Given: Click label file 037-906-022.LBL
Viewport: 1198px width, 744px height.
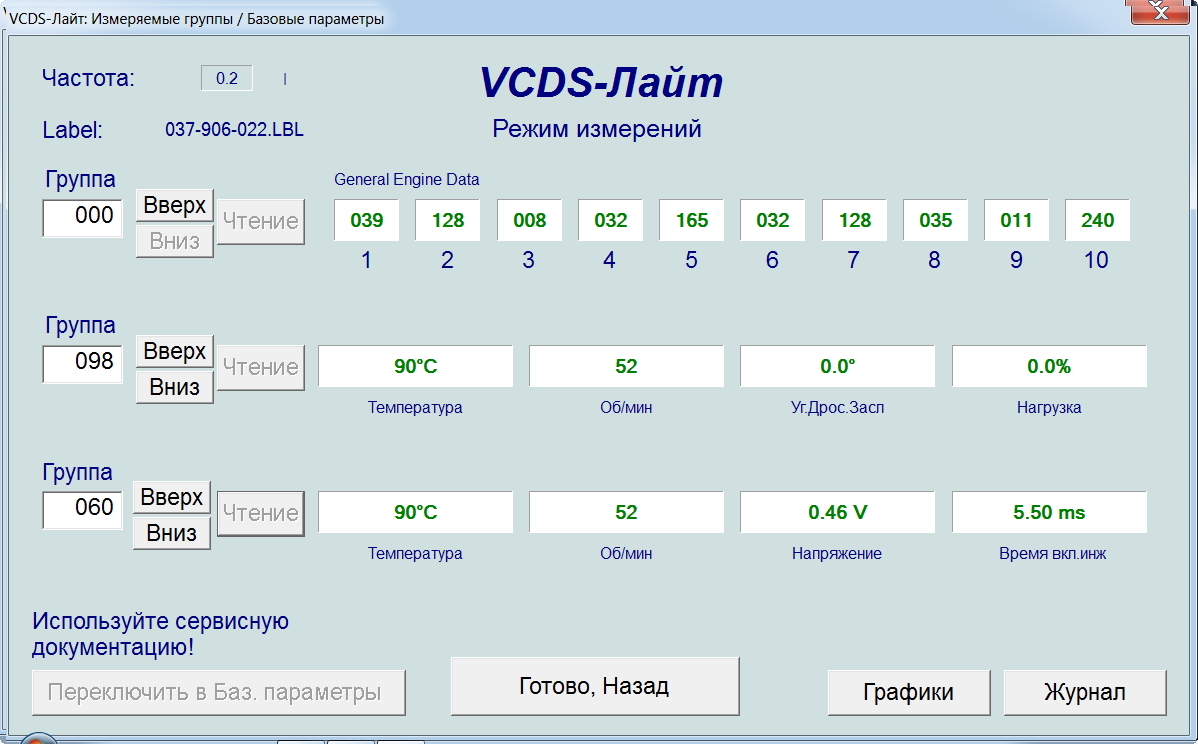Looking at the screenshot, I should 235,129.
